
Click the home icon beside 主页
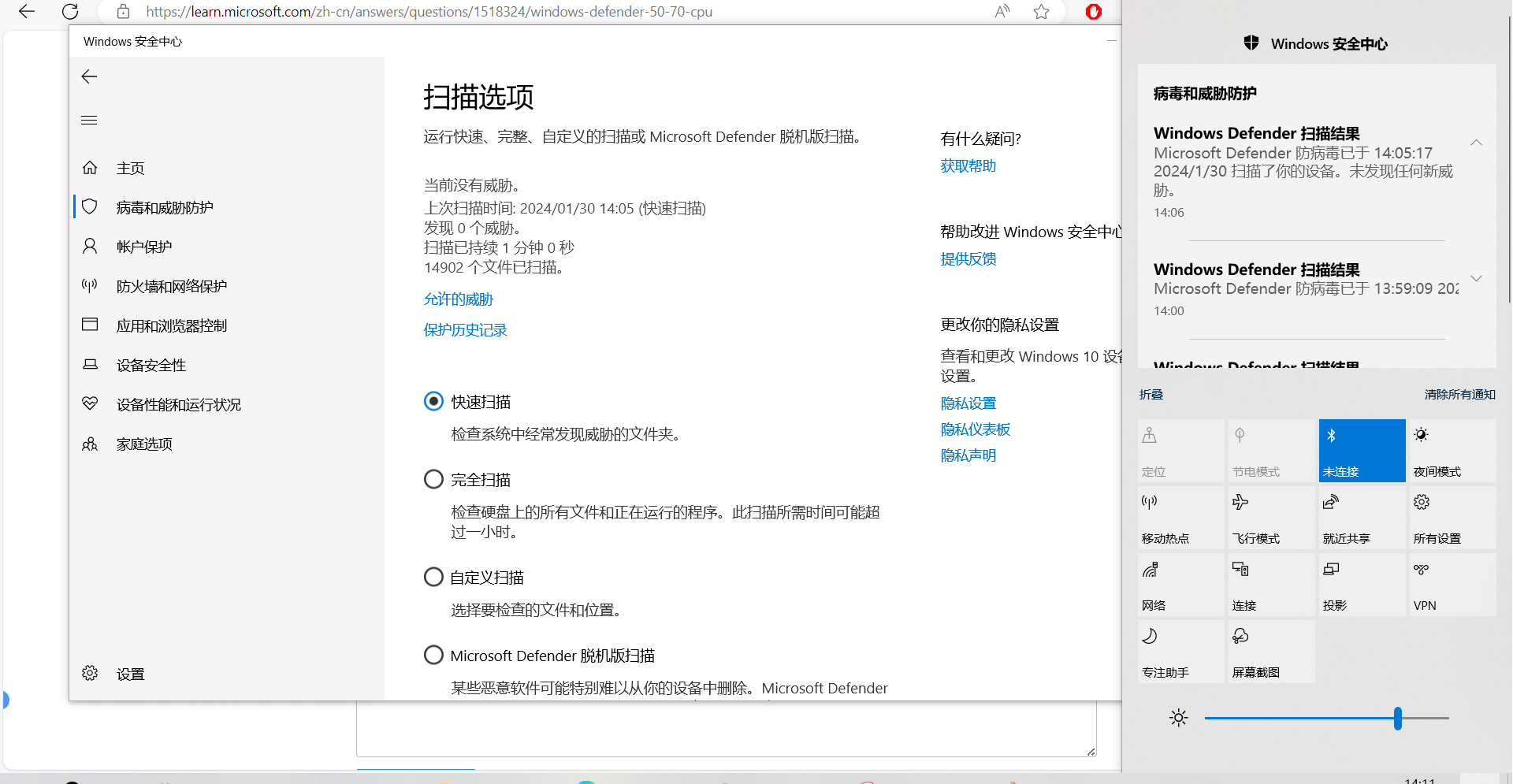(x=90, y=168)
